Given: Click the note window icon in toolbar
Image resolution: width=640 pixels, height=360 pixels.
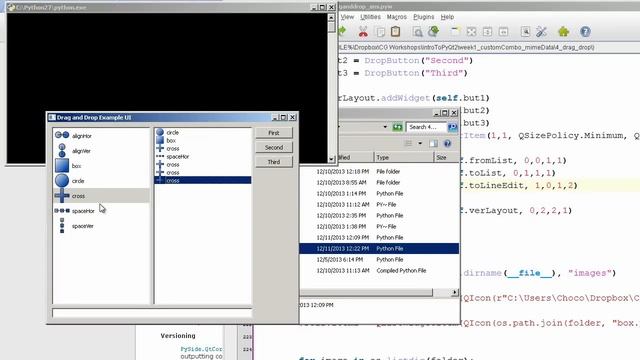Looking at the screenshot, I should pyautogui.click(x=455, y=31).
